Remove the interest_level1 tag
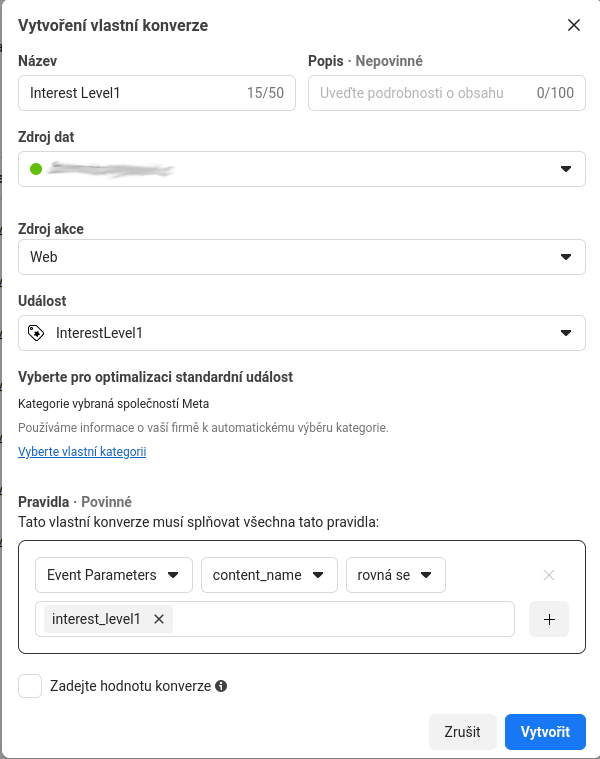600x759 pixels. point(159,619)
